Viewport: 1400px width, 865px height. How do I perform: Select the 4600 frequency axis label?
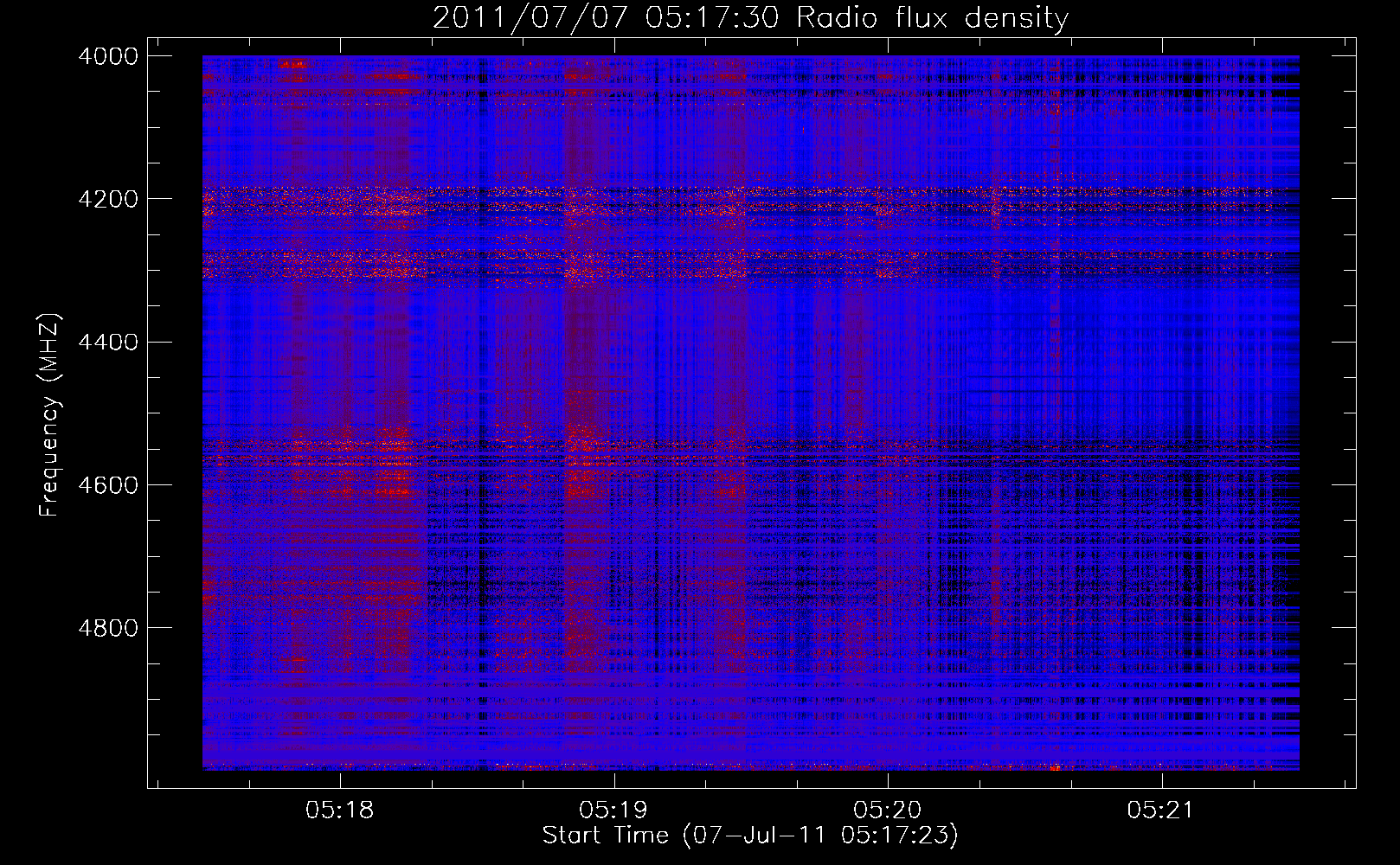(108, 485)
